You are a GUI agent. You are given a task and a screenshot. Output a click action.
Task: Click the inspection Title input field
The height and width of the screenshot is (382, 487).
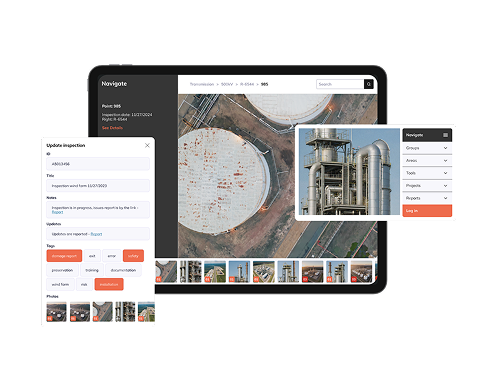[98, 186]
